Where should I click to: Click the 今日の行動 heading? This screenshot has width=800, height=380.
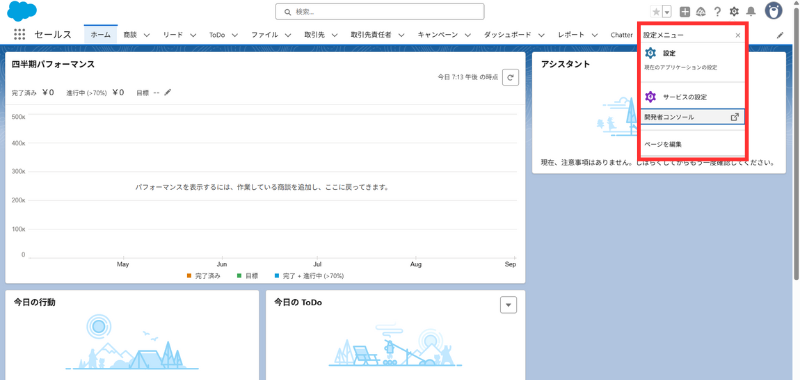tap(35, 302)
